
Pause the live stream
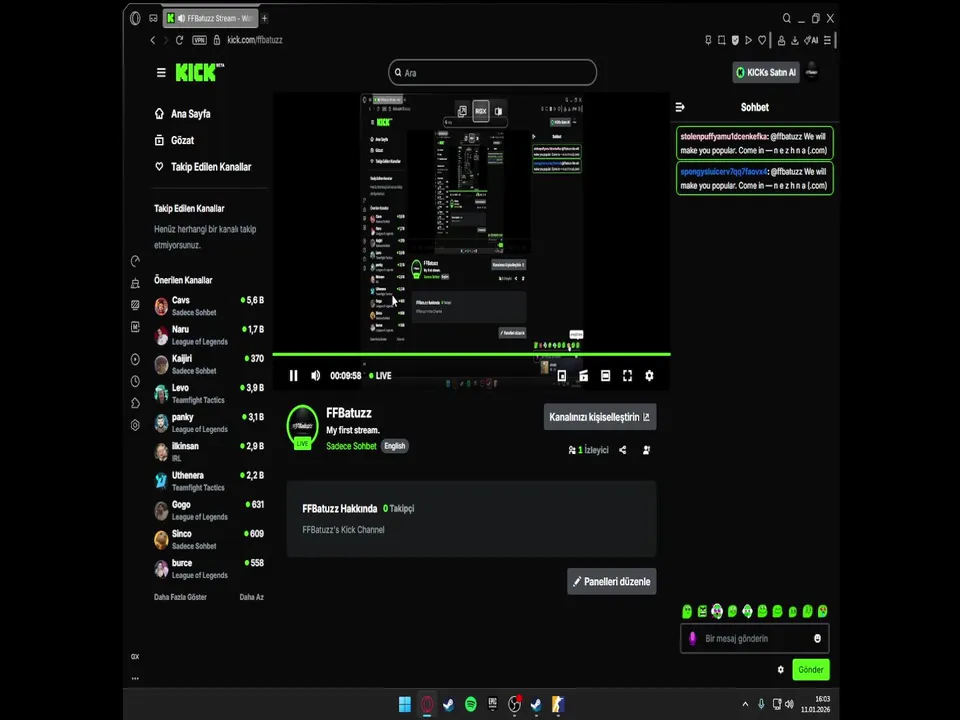click(293, 375)
